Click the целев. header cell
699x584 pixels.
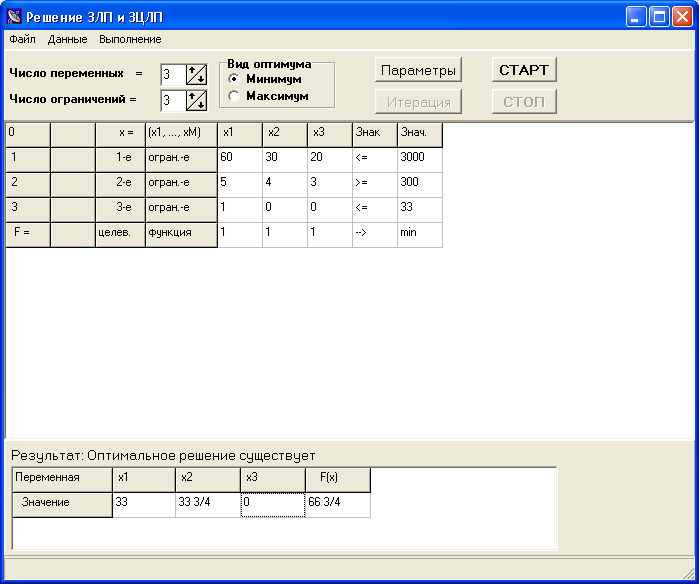(120, 234)
